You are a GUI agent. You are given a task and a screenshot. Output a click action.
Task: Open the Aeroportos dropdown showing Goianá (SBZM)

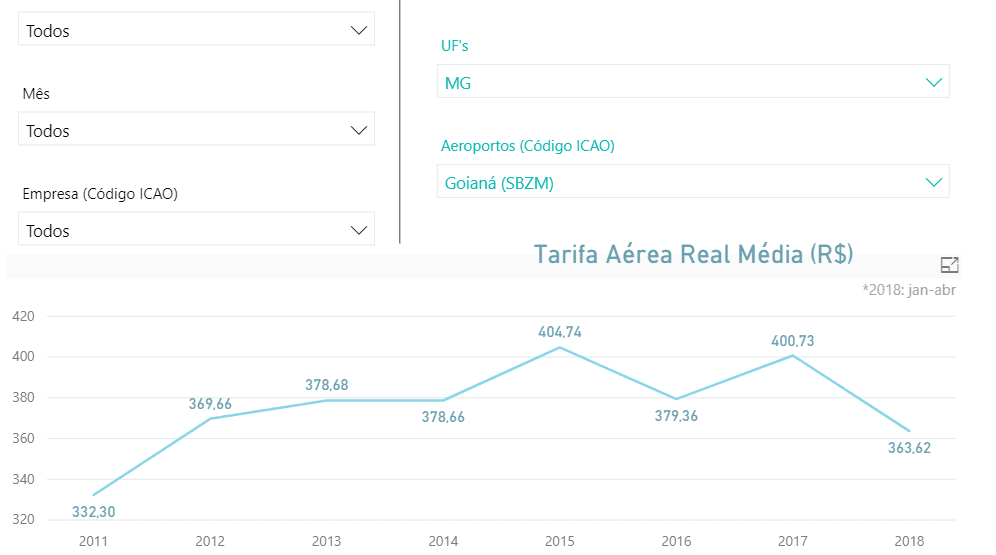tap(693, 181)
